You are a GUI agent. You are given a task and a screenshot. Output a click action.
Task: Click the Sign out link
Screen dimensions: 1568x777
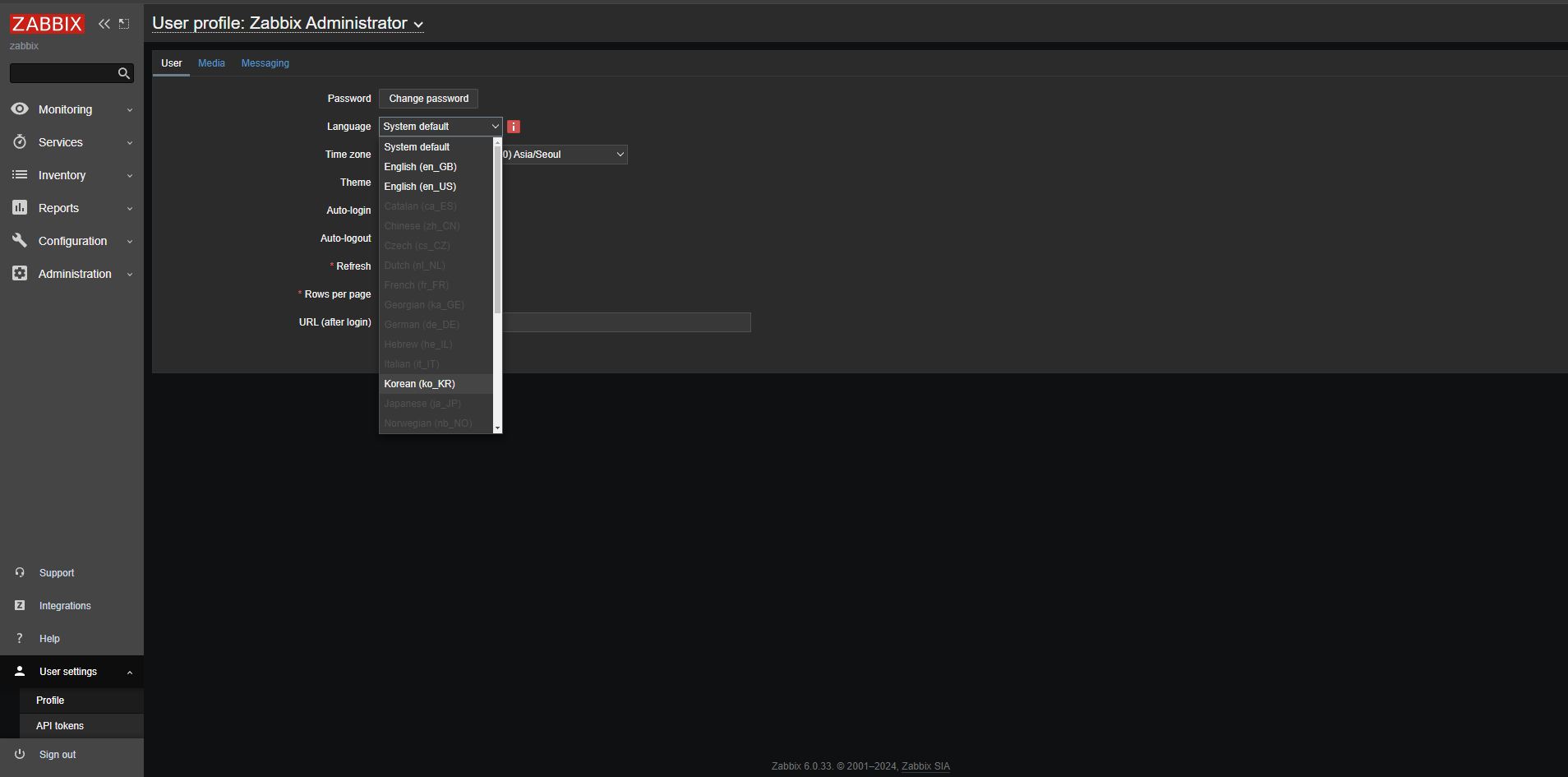(x=58, y=755)
